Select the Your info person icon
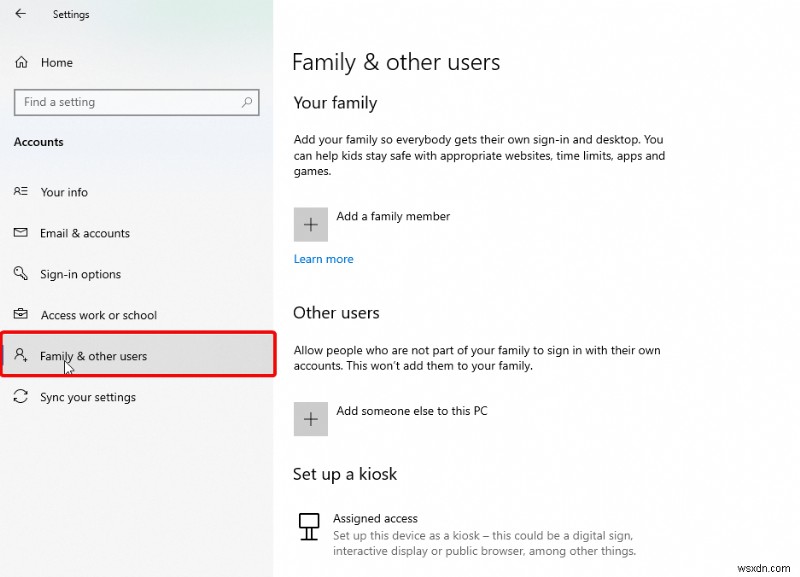The image size is (800, 577). (22, 192)
